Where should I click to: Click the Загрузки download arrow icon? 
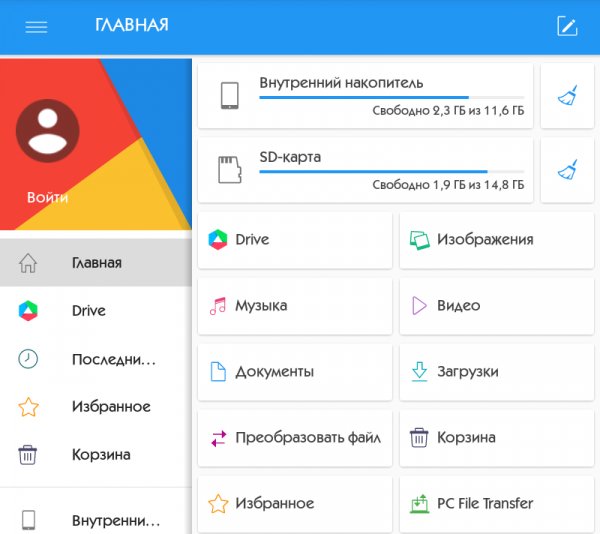tap(419, 372)
